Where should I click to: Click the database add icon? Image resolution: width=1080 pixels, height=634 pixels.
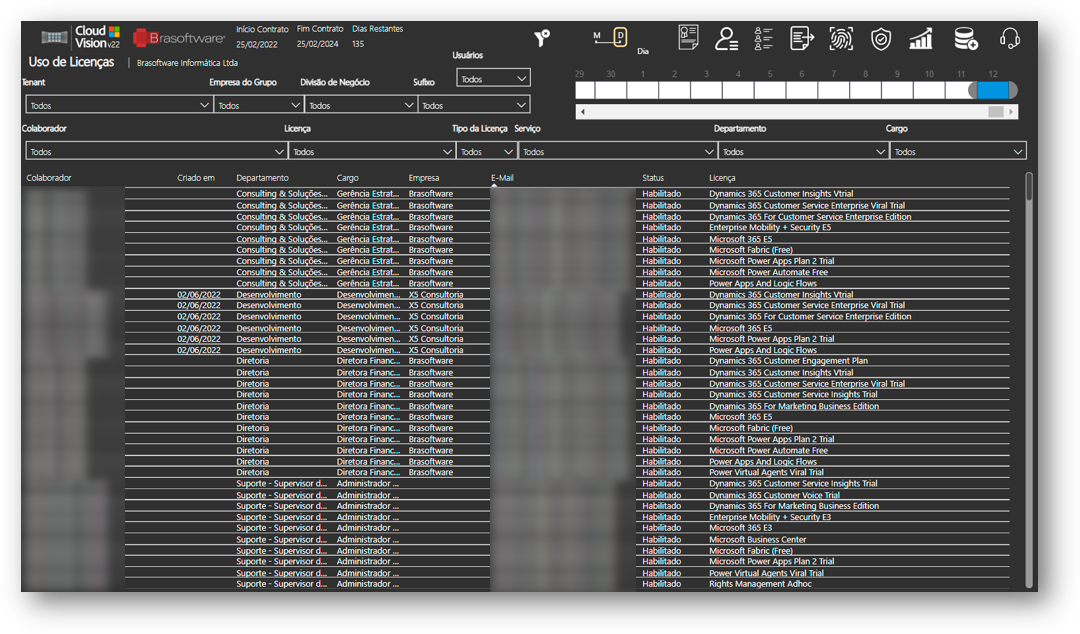point(966,39)
